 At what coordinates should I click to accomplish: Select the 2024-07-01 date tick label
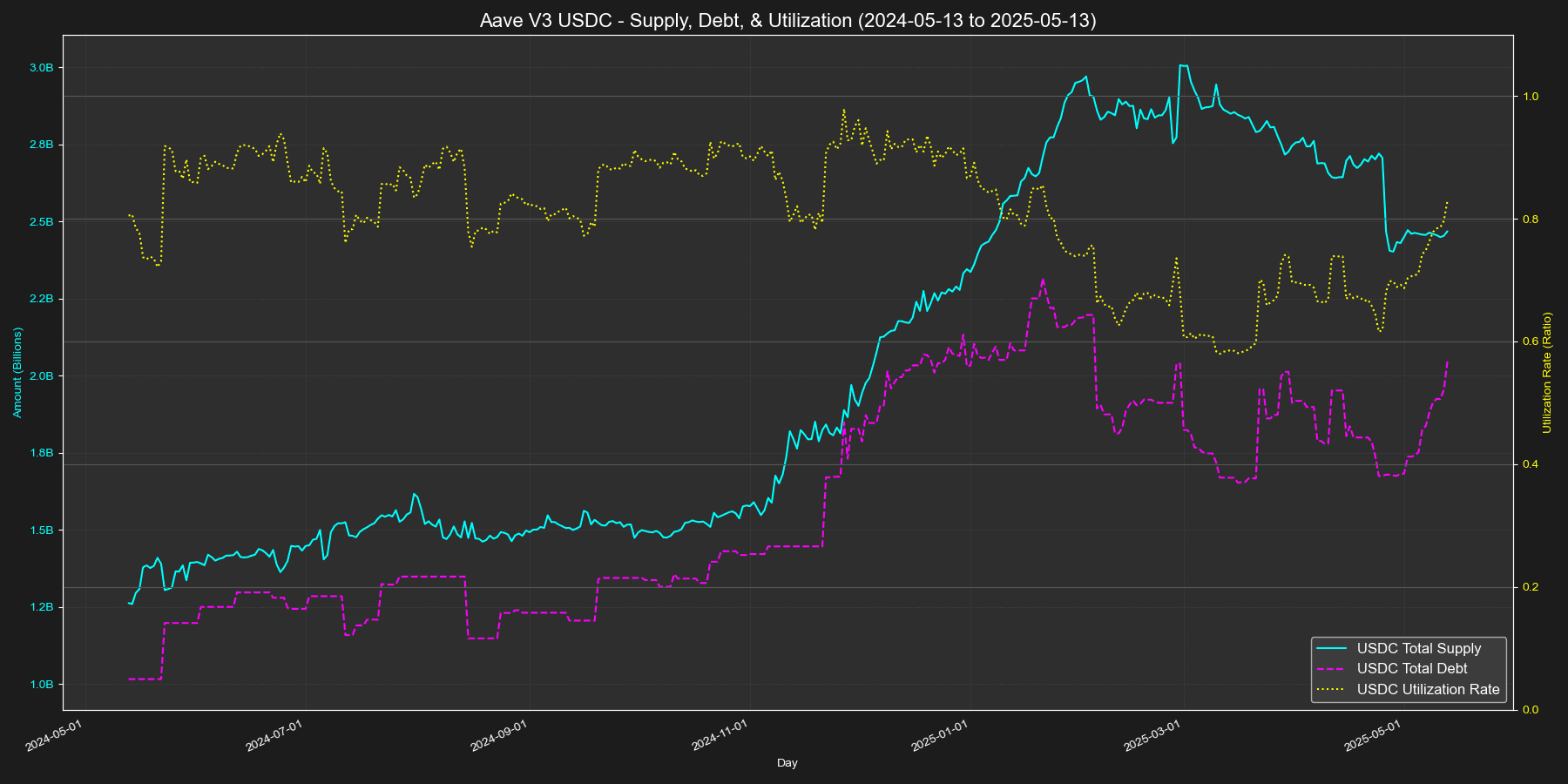coord(274,735)
